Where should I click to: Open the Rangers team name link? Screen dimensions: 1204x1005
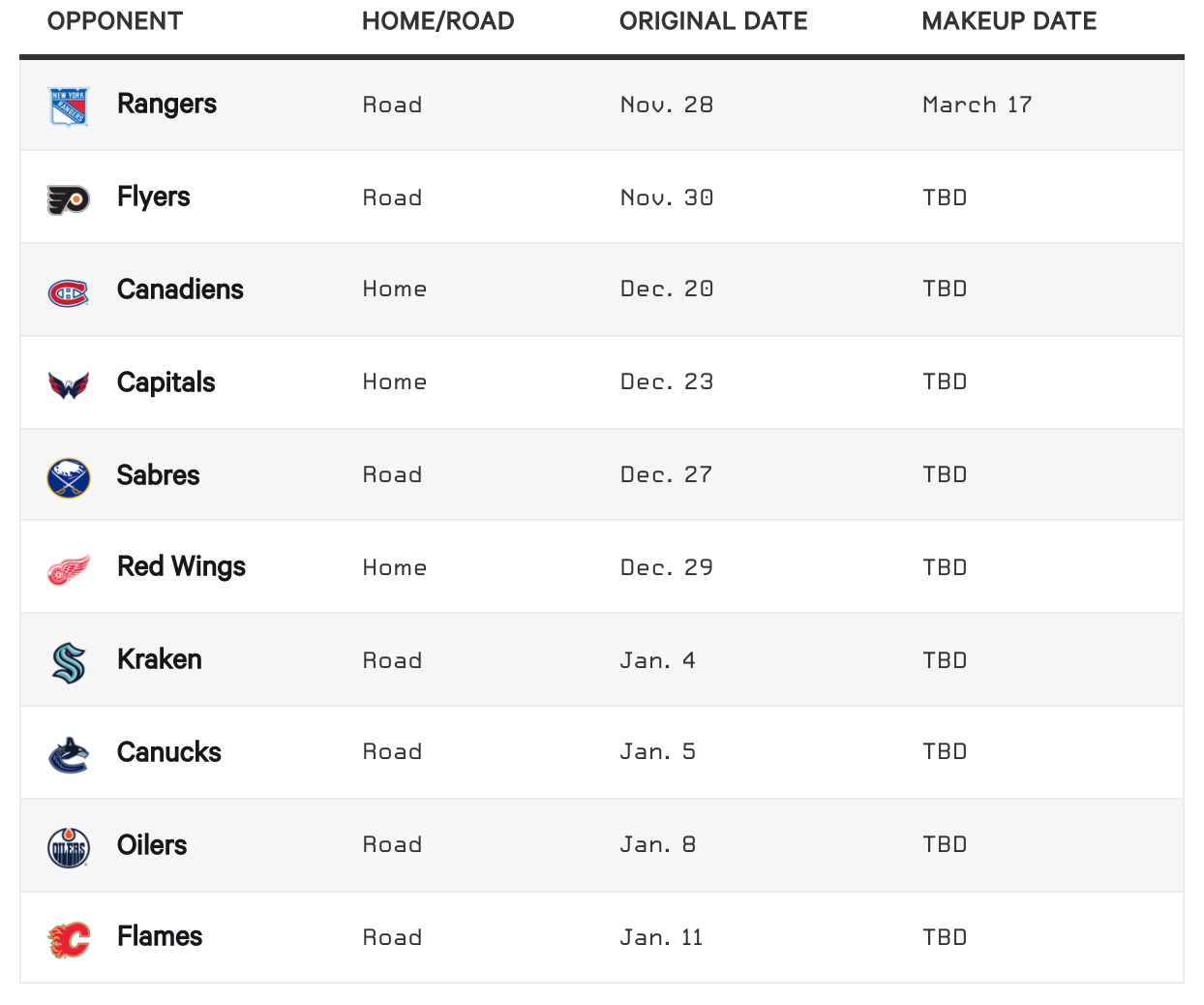tap(166, 105)
